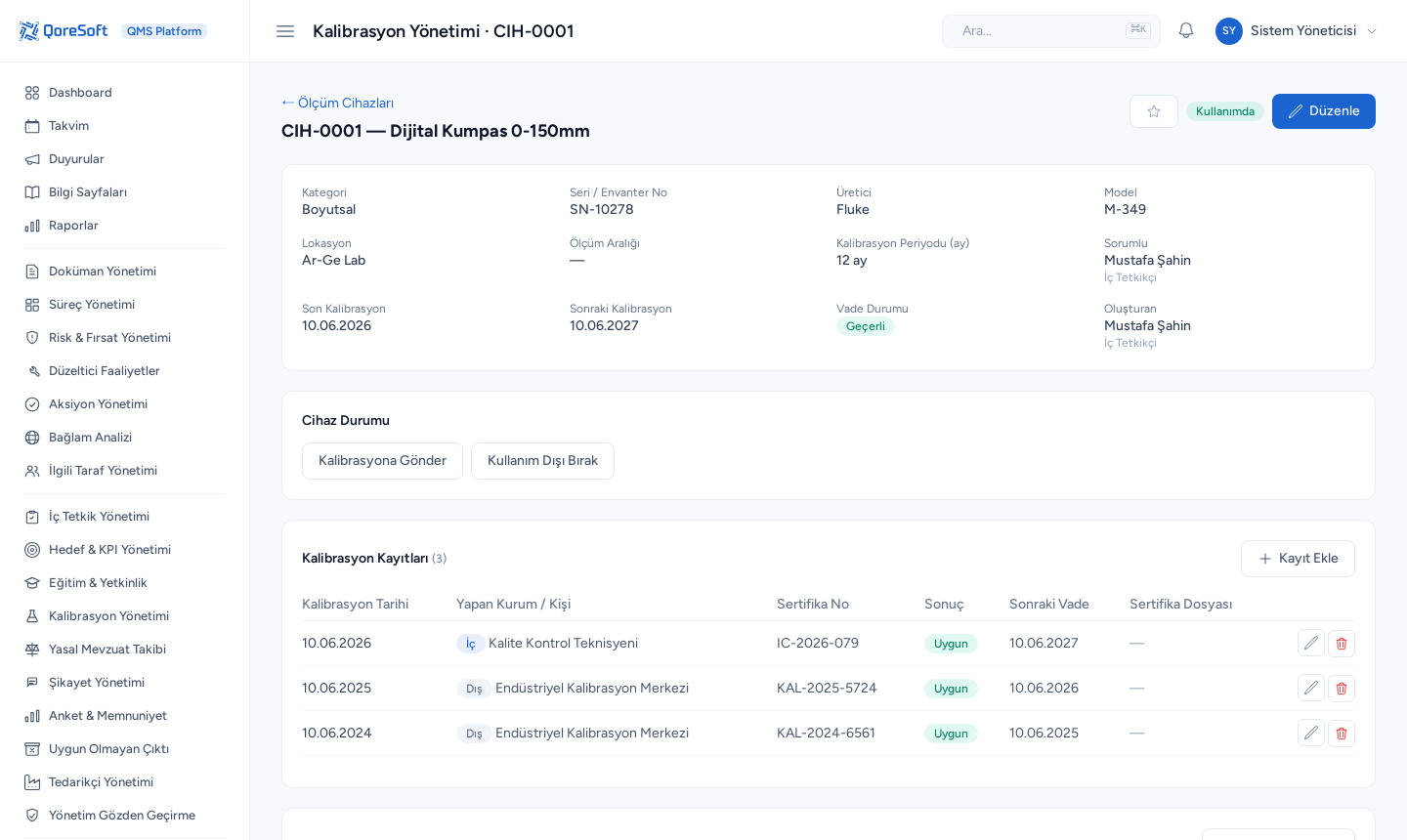Click the Şikayet Yönetimi message icon

point(32,683)
